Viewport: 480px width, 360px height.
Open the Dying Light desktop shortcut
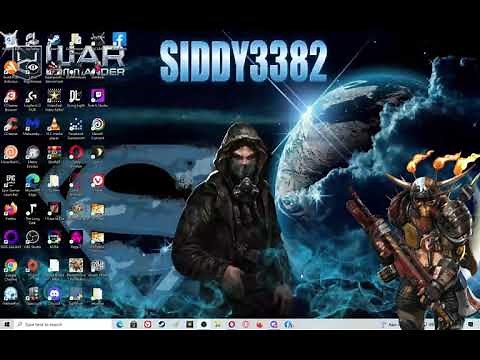pos(76,99)
